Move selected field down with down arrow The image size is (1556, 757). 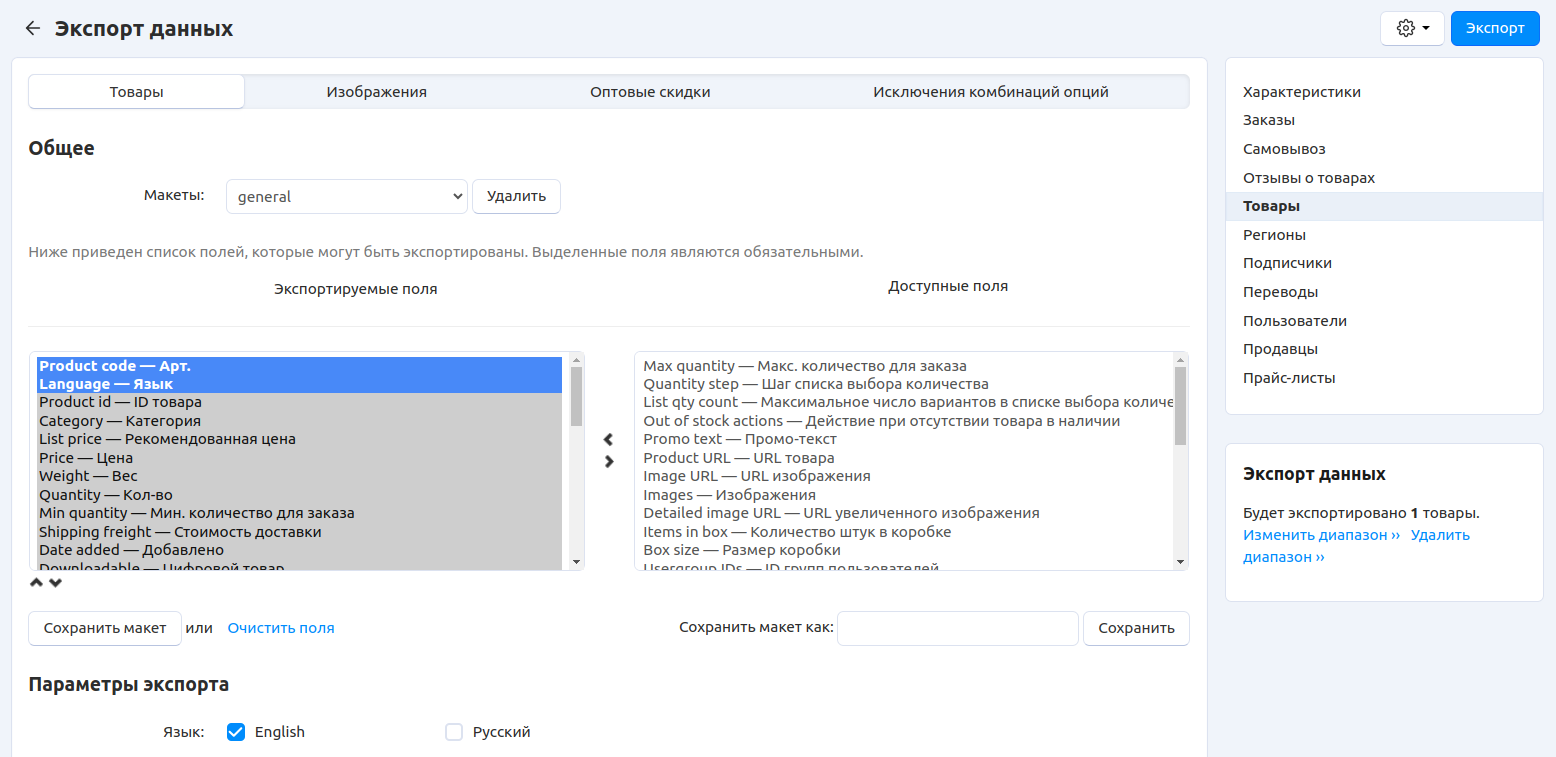pos(55,583)
